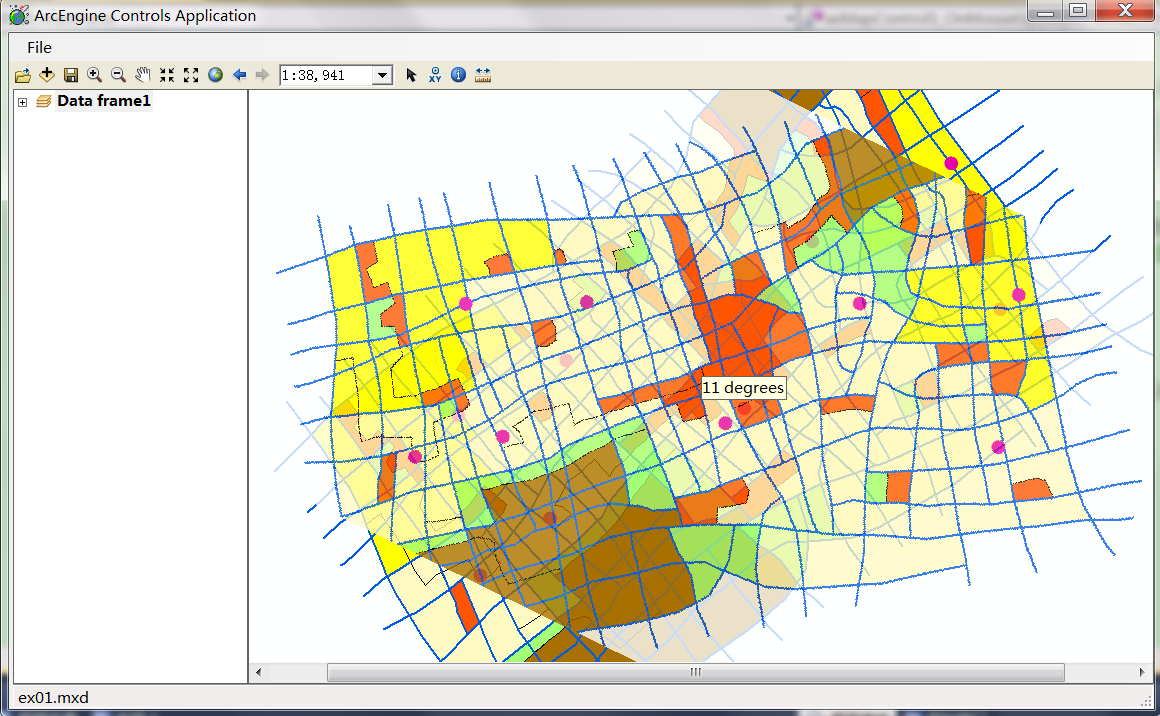
Task: Click the ex01.mxd status bar text
Action: [x=53, y=698]
